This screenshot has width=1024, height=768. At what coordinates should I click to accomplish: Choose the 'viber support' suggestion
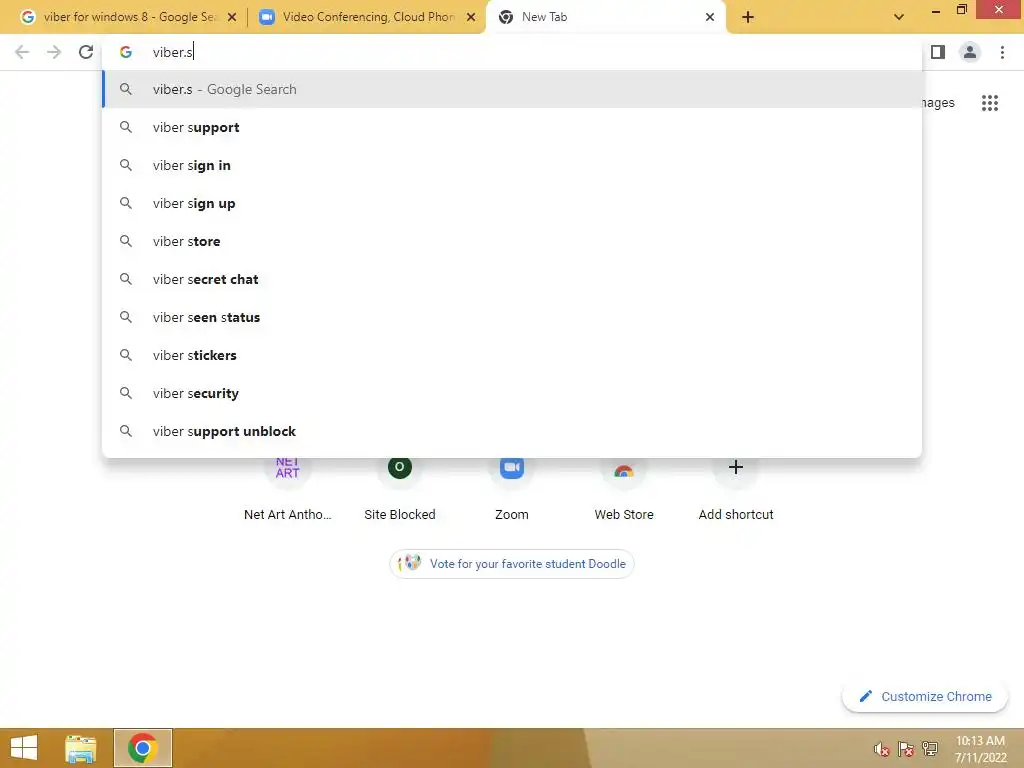pyautogui.click(x=512, y=127)
